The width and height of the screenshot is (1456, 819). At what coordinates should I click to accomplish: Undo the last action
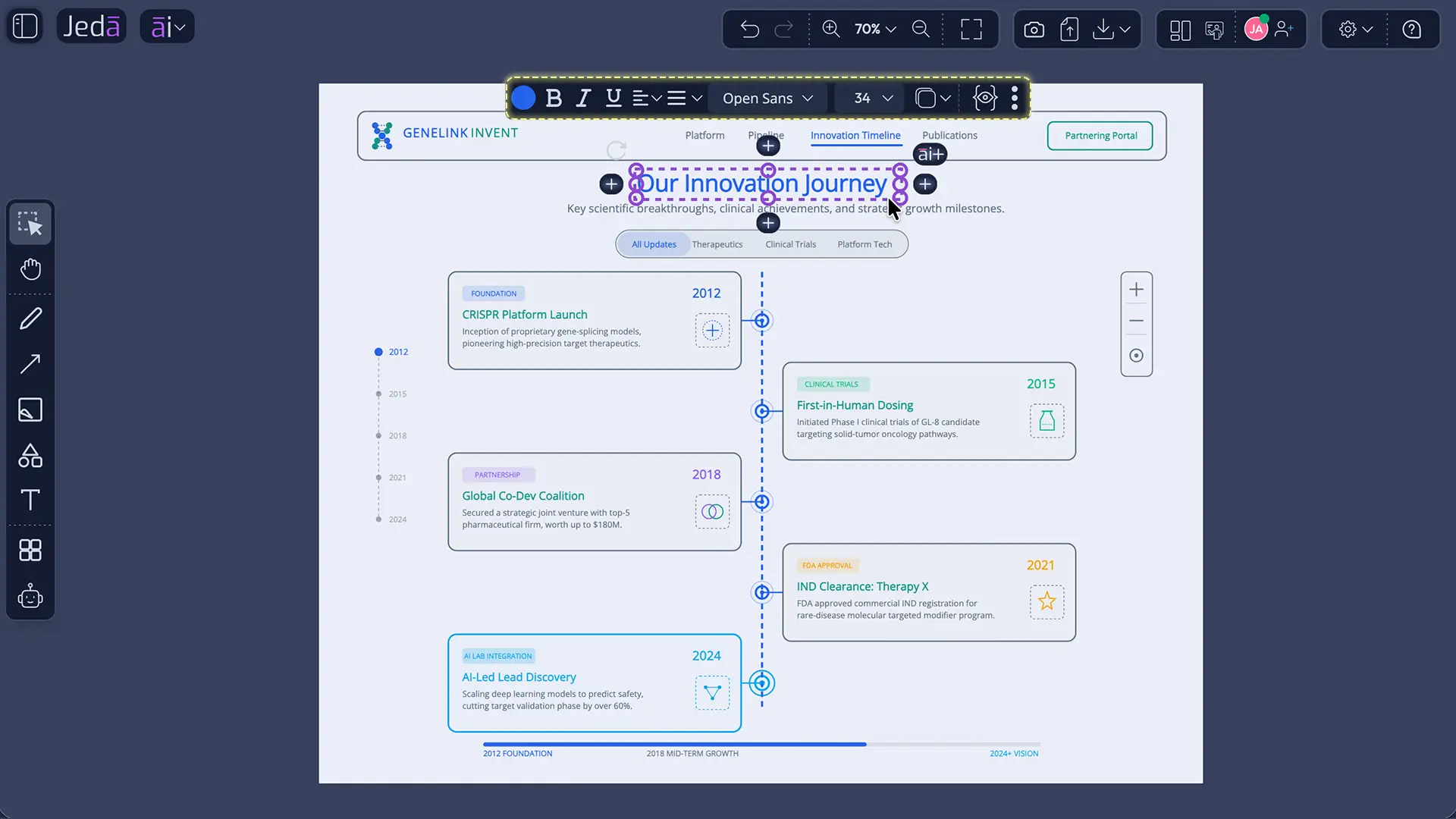pyautogui.click(x=750, y=30)
